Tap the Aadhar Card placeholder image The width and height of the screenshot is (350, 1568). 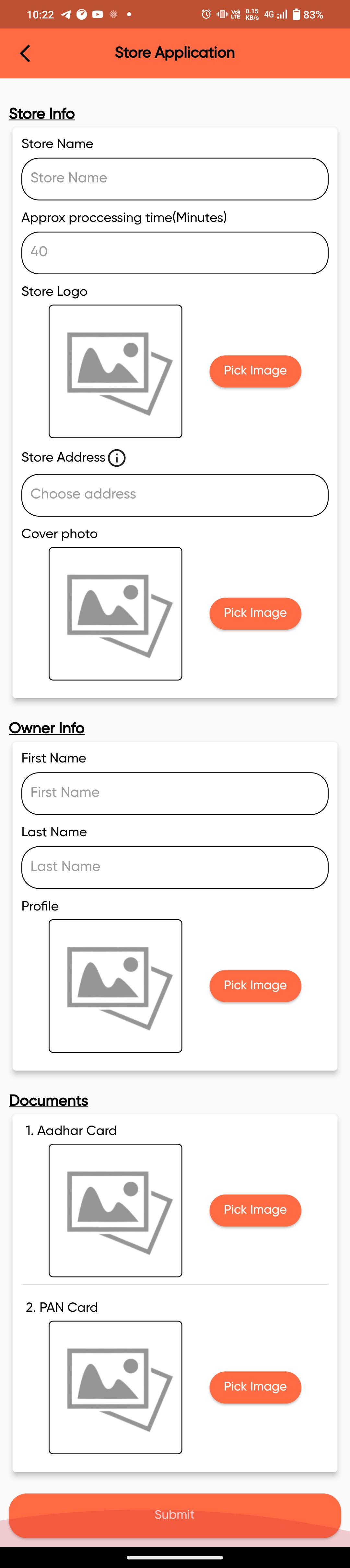tap(116, 1210)
